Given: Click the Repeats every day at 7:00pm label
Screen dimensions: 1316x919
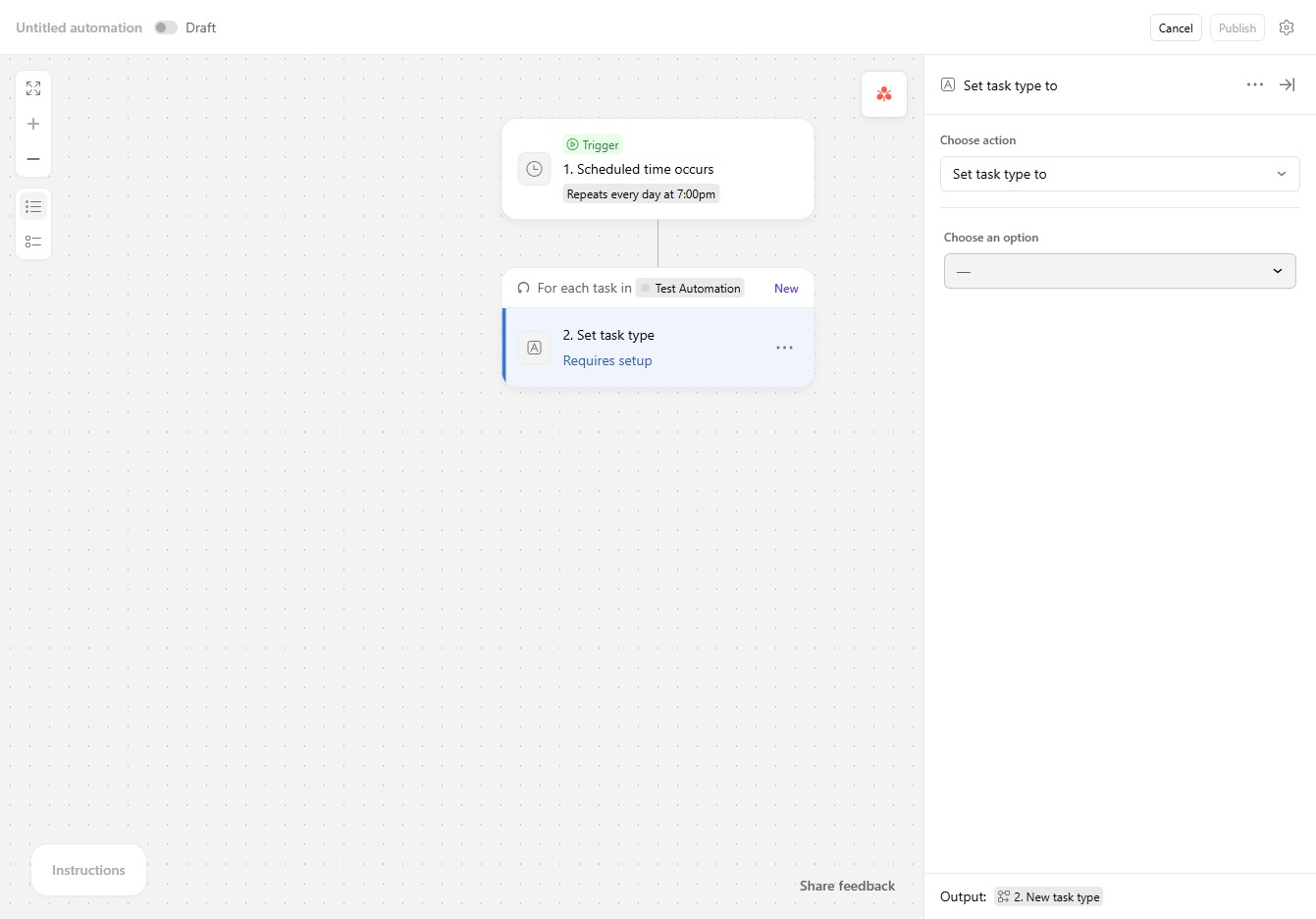Looking at the screenshot, I should pyautogui.click(x=641, y=194).
